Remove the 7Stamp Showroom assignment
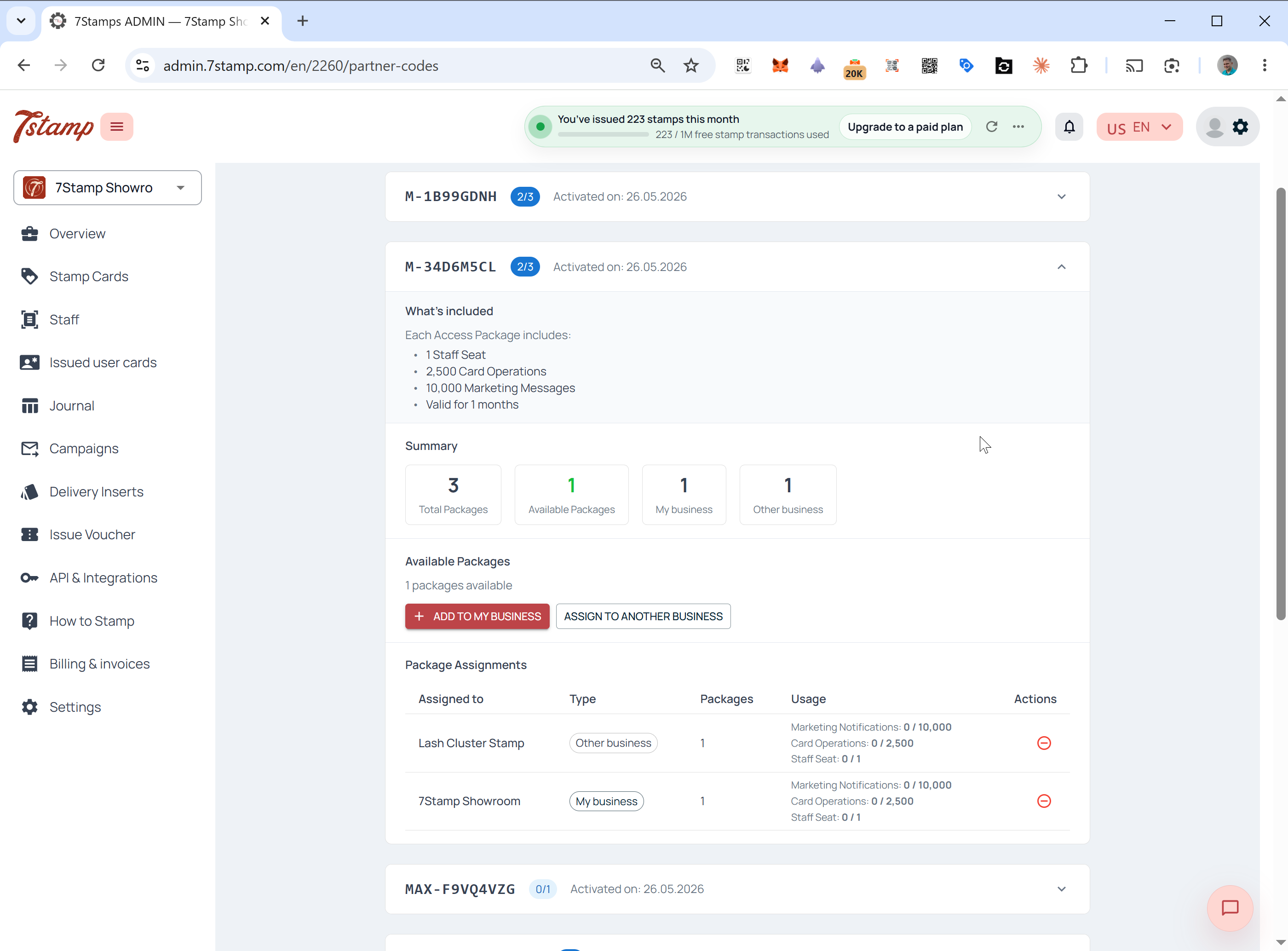 tap(1044, 801)
